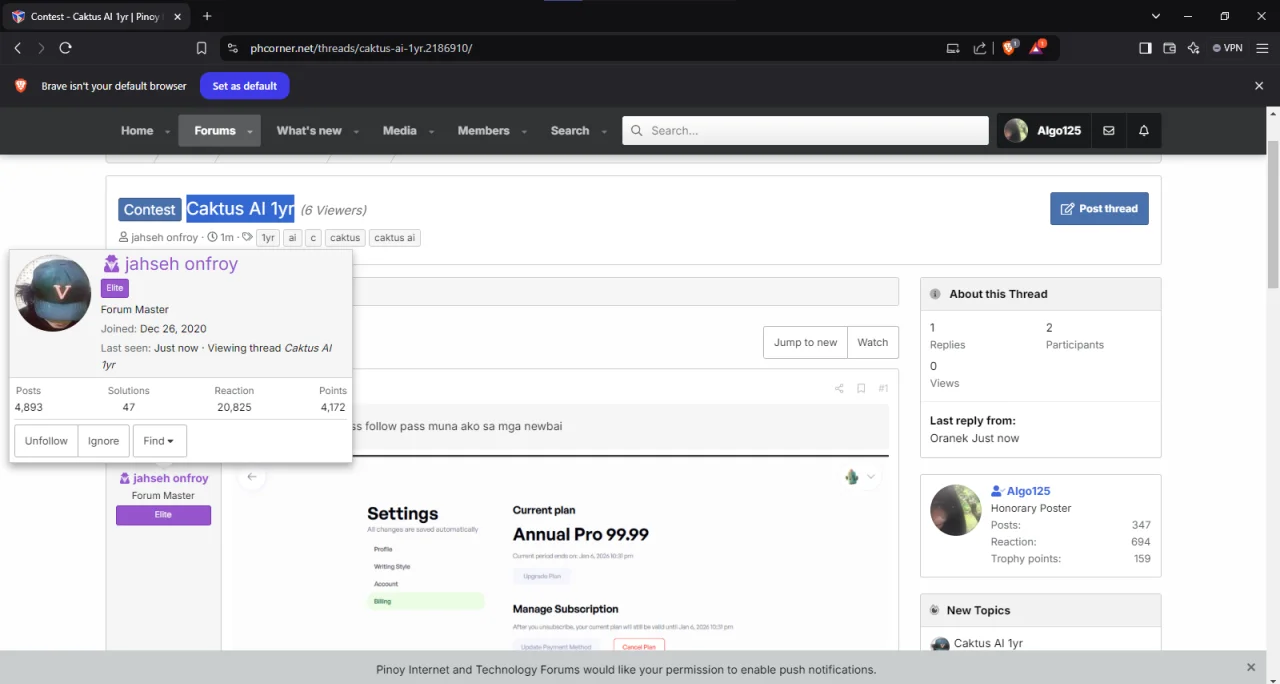The width and height of the screenshot is (1280, 684).
Task: Open the Search nav item
Action: click(570, 131)
